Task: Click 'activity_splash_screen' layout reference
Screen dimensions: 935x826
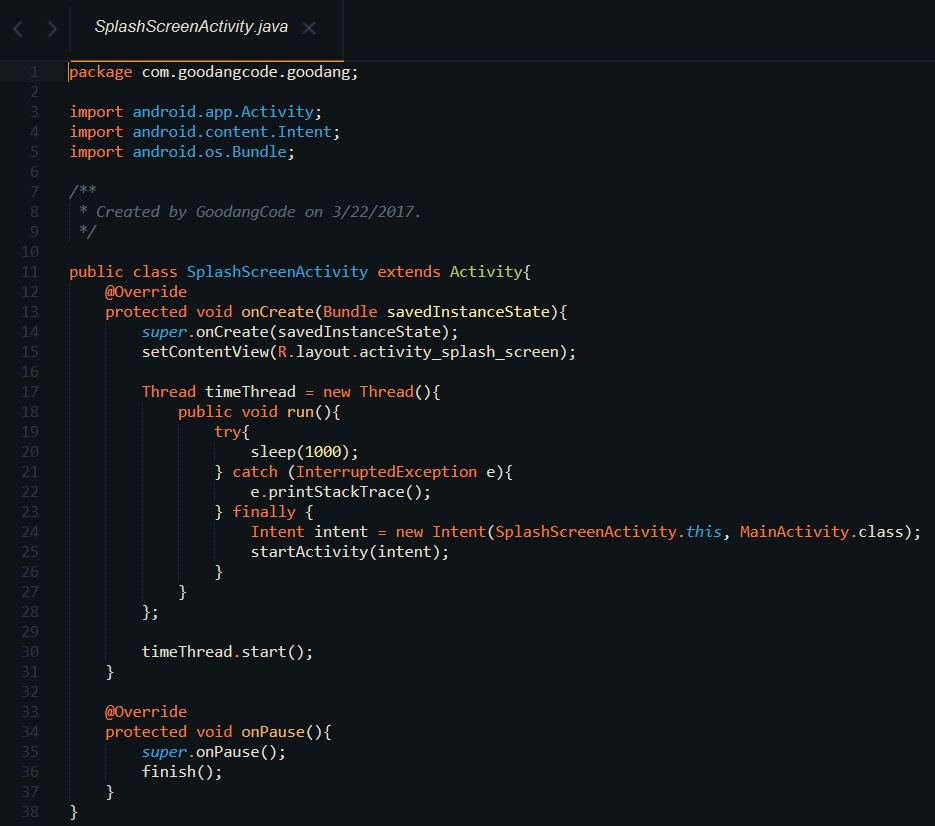Action: (x=459, y=352)
